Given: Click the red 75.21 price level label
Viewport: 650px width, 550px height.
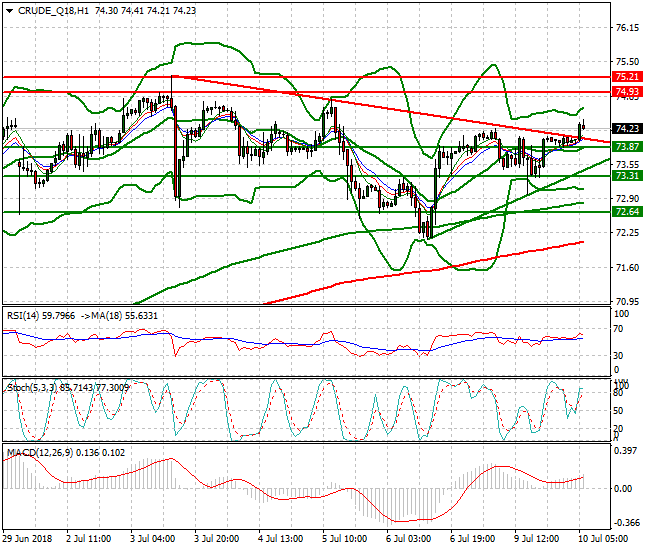Looking at the screenshot, I should [x=627, y=77].
